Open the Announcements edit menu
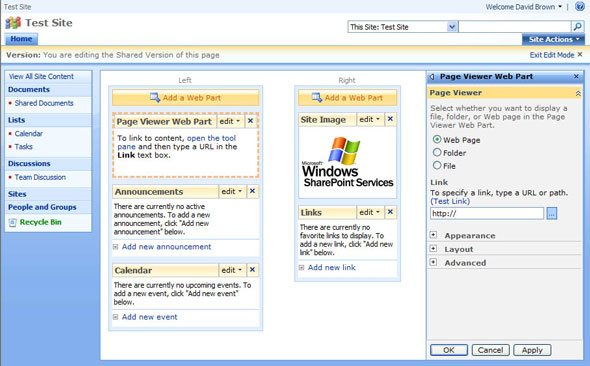The height and width of the screenshot is (366, 590). pyautogui.click(x=232, y=191)
